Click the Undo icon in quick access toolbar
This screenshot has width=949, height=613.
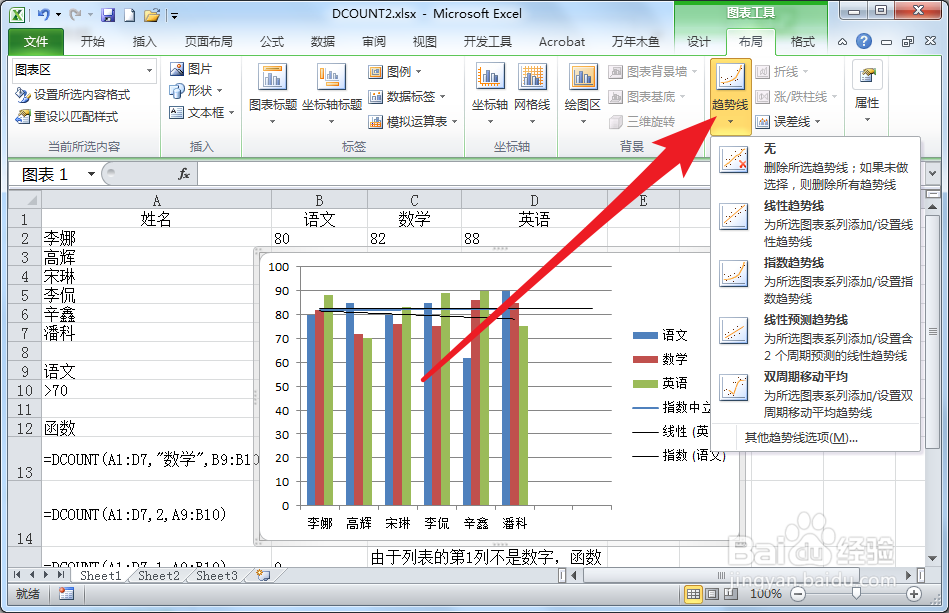[44, 15]
